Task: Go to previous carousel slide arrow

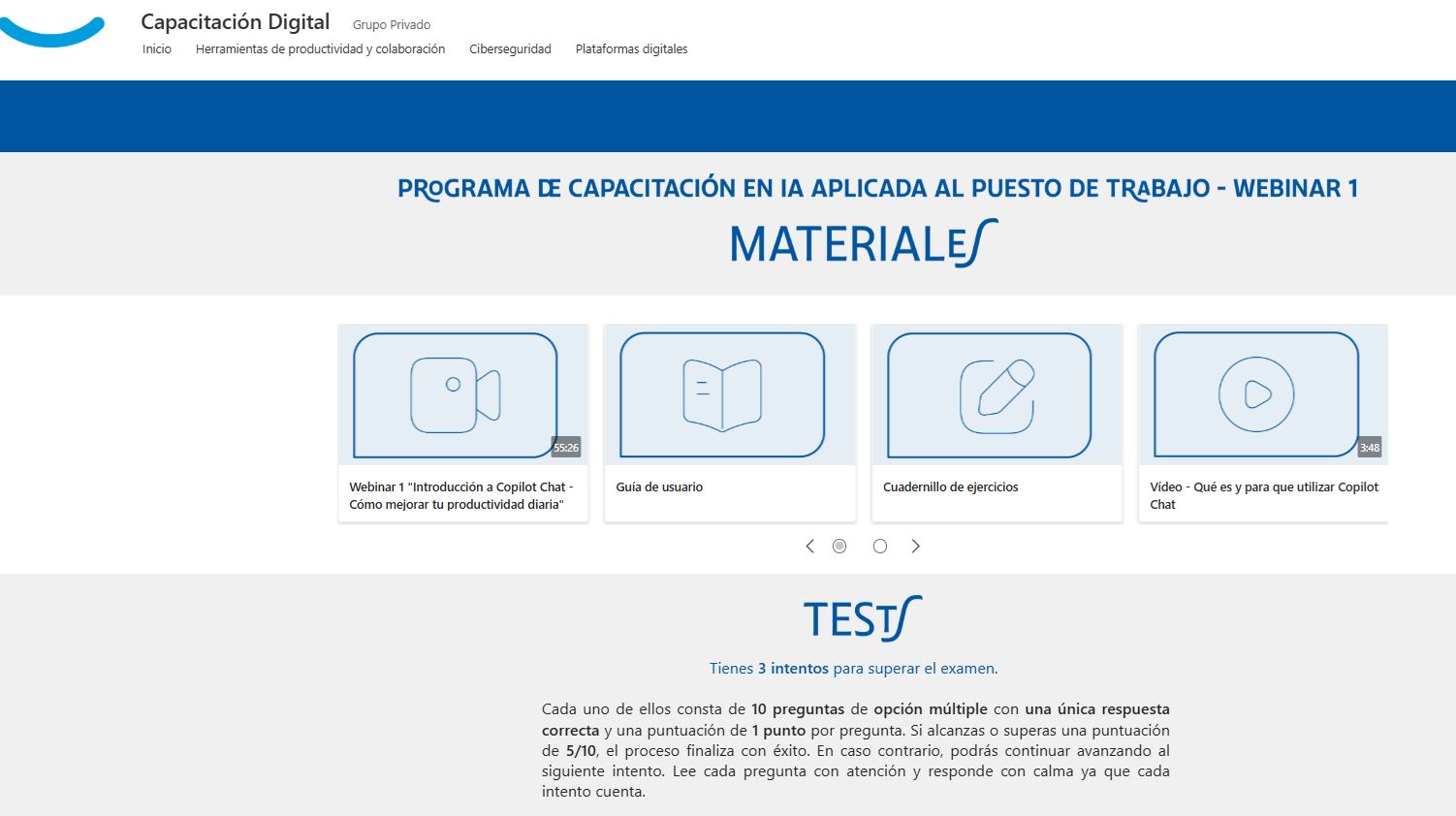Action: point(809,547)
